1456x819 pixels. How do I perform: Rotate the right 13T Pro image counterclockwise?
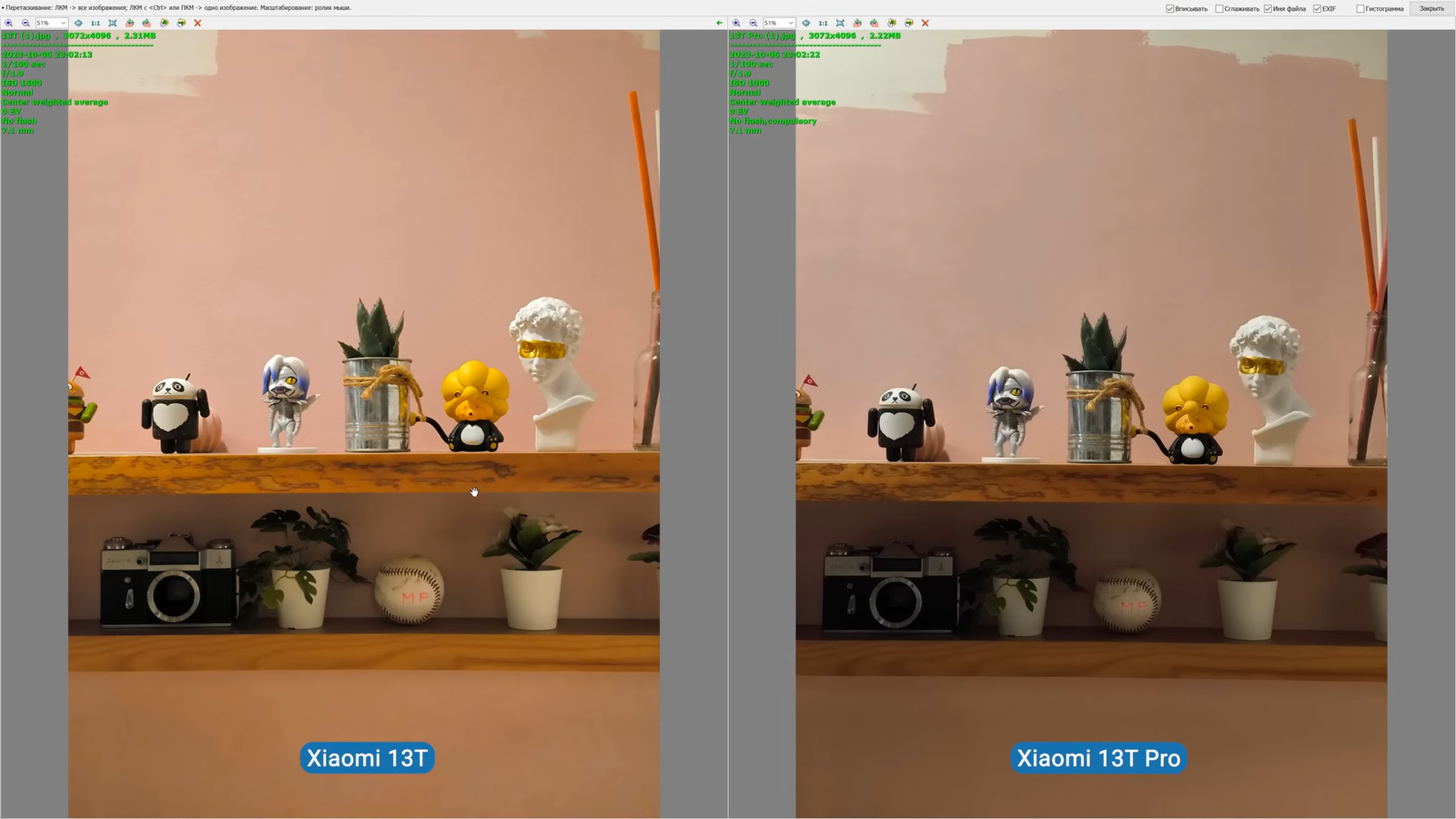pos(857,23)
